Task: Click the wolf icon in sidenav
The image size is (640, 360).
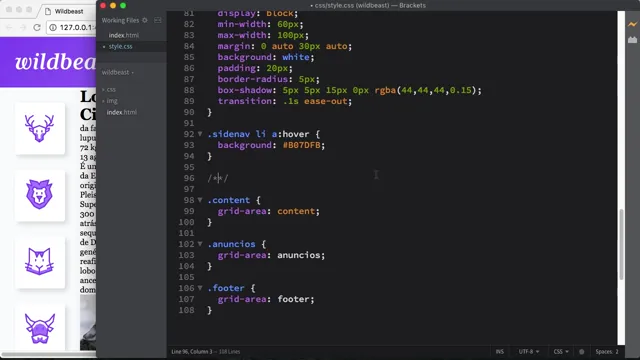Action: pos(40,262)
